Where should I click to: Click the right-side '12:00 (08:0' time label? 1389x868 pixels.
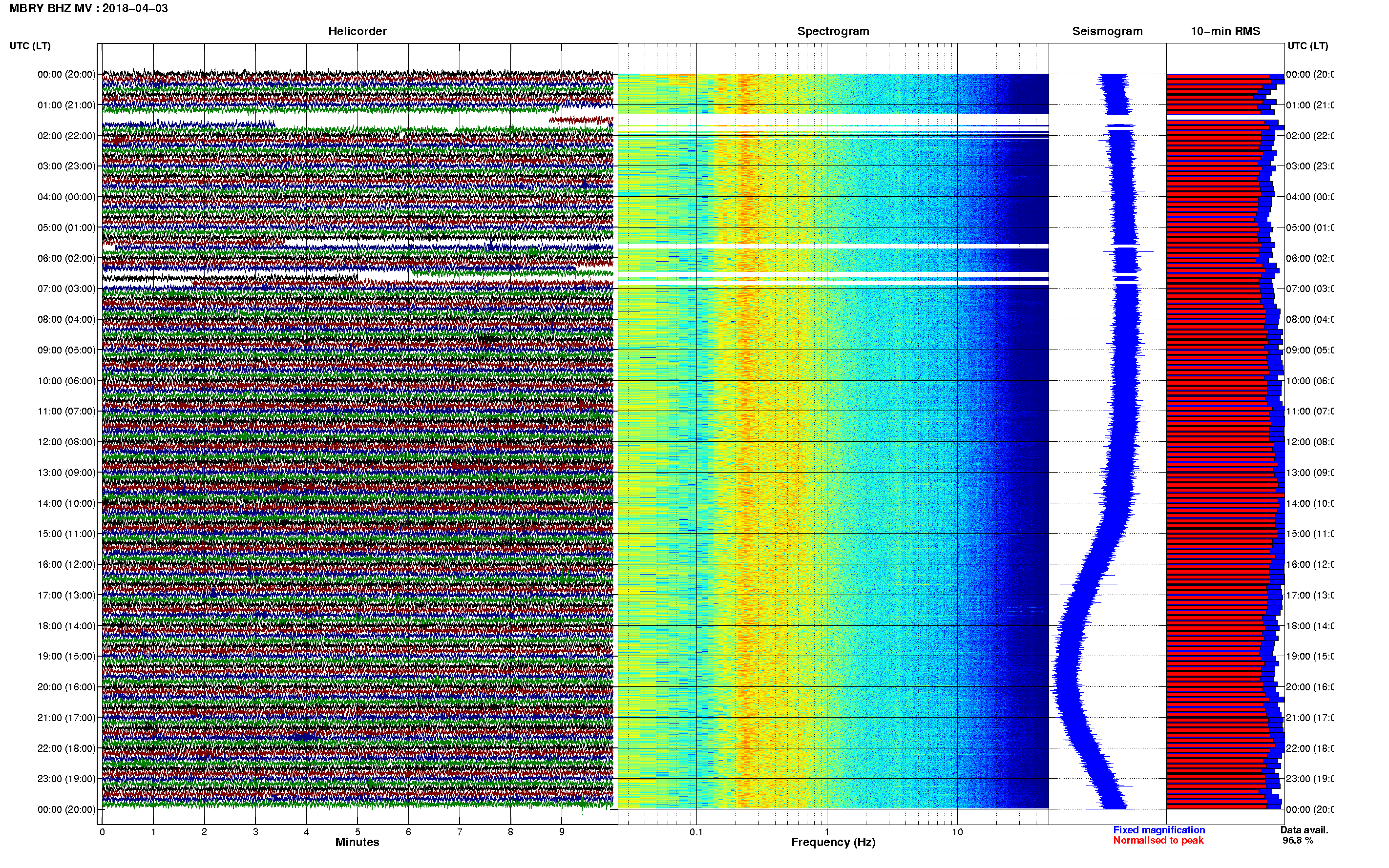tap(1310, 442)
